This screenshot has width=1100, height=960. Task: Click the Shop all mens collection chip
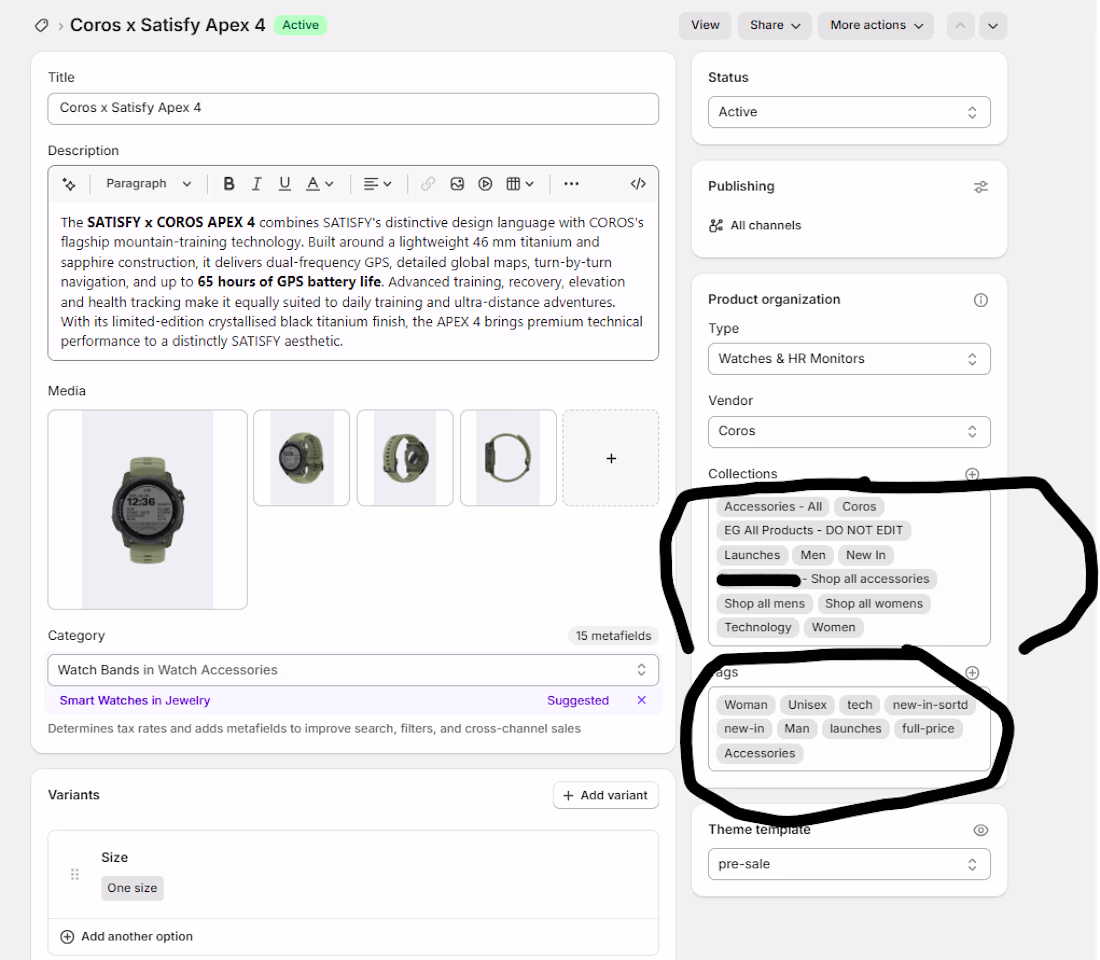(765, 604)
